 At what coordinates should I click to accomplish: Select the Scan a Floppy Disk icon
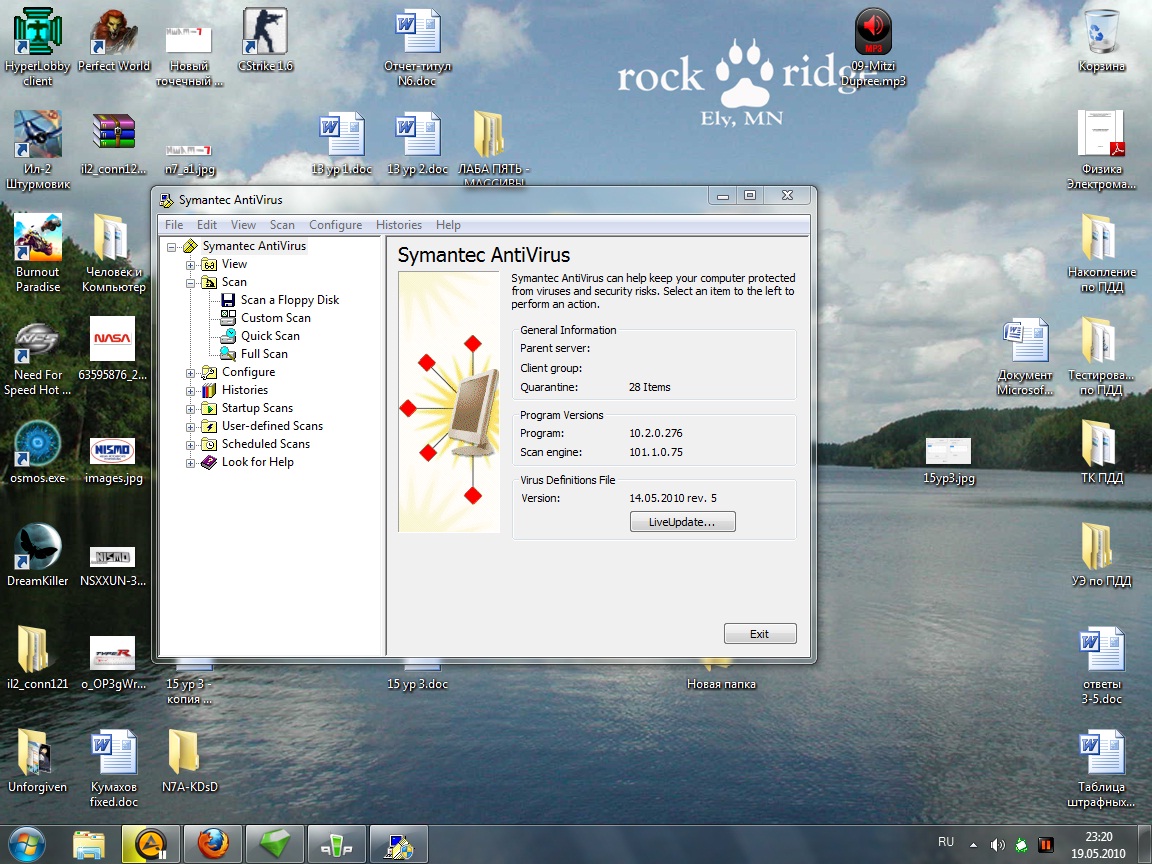(x=228, y=300)
